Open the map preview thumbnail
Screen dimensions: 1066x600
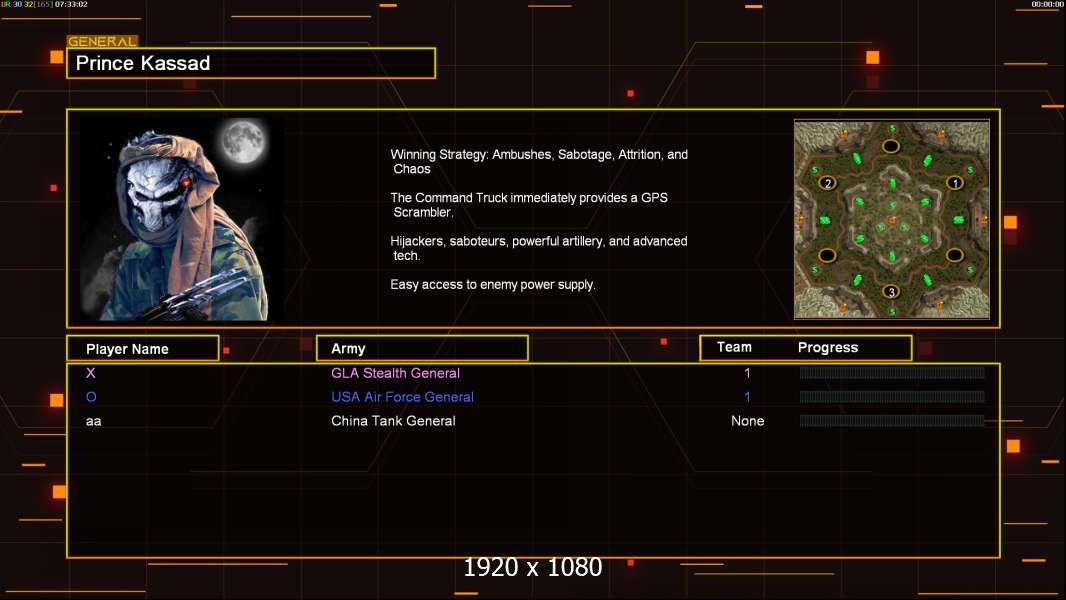(891, 219)
